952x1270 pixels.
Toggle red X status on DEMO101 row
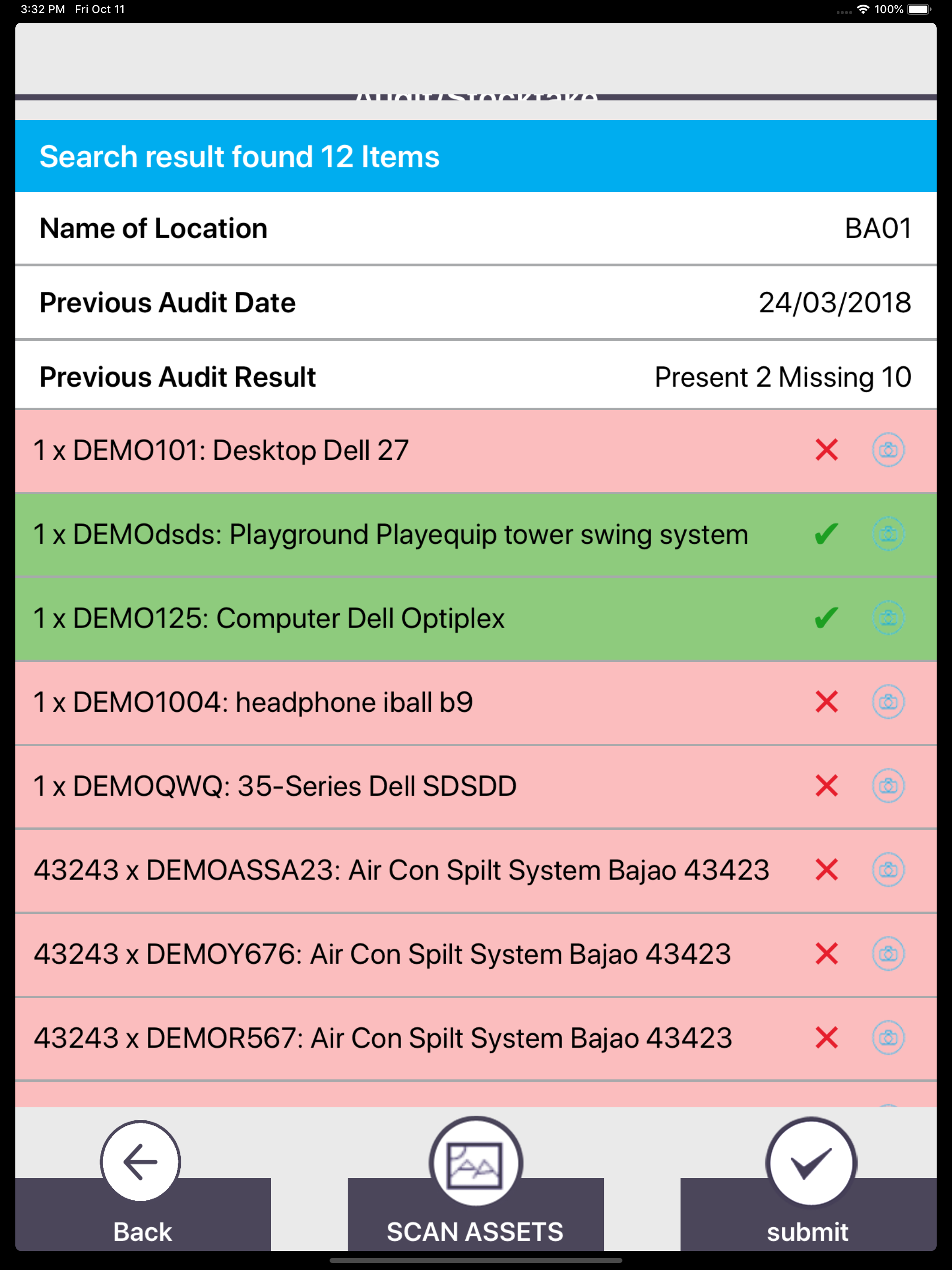pyautogui.click(x=826, y=450)
